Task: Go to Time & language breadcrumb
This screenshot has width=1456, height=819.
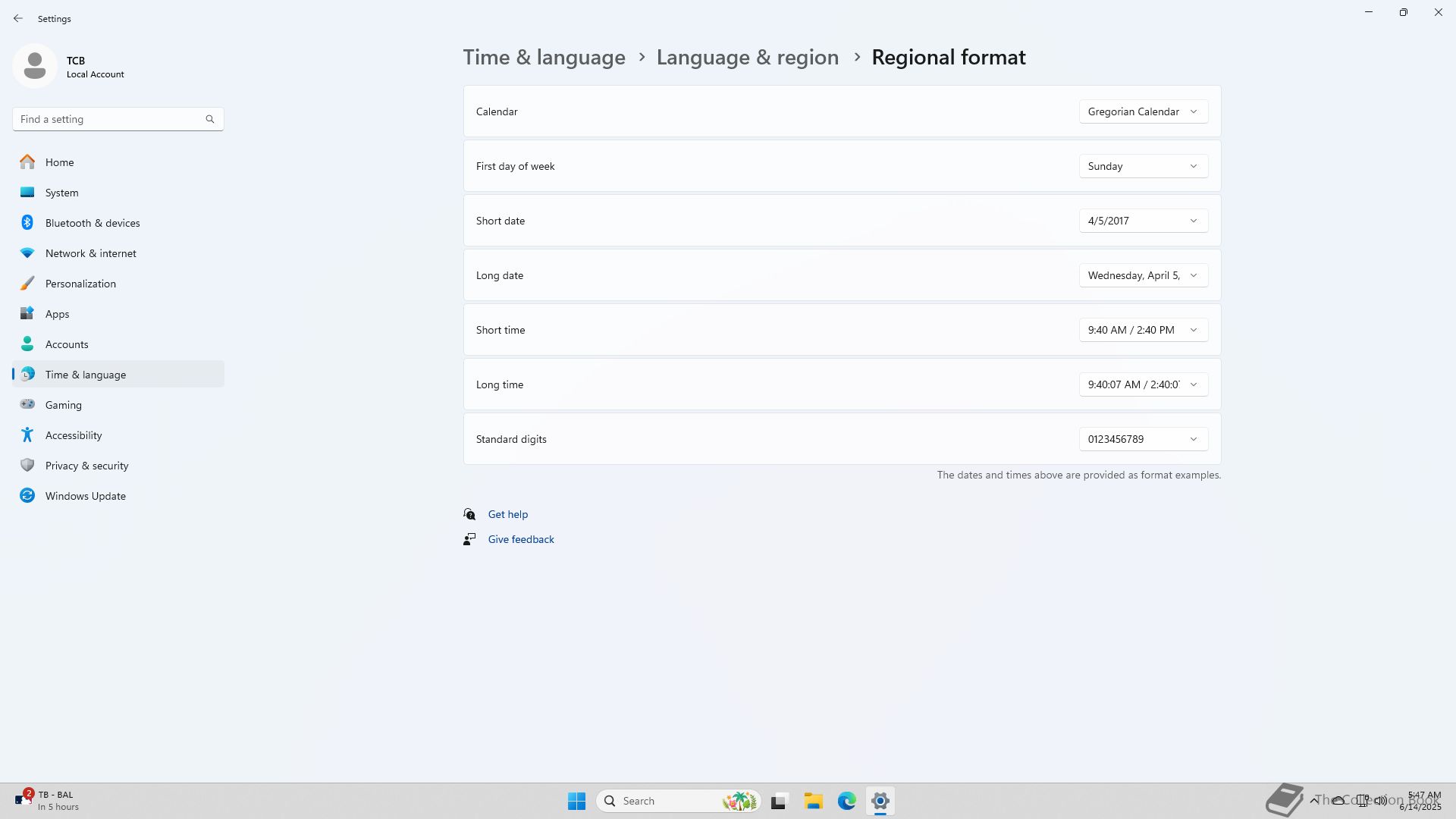Action: (x=544, y=58)
